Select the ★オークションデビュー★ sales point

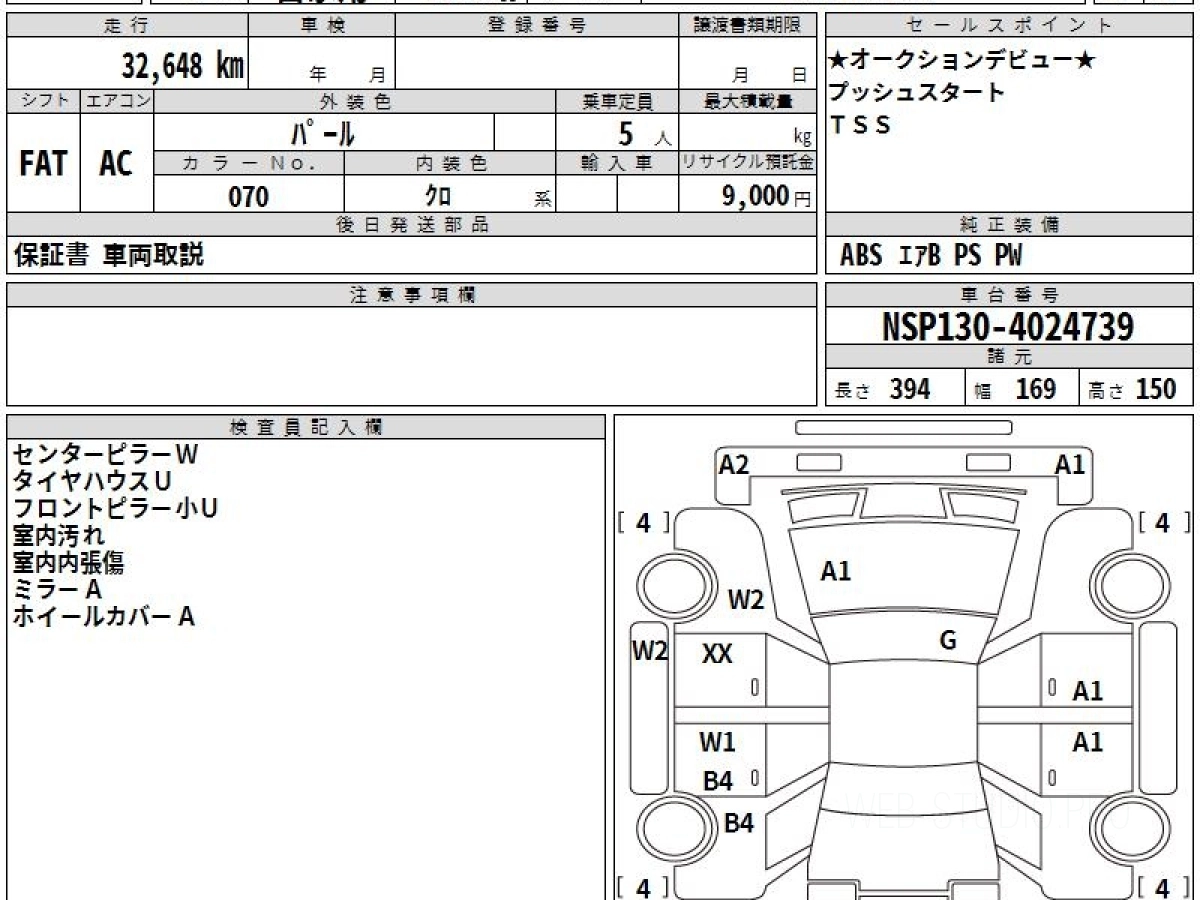coord(962,60)
